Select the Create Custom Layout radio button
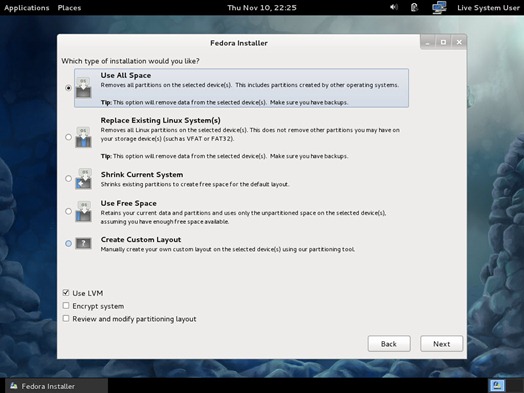524x393 pixels. [x=69, y=243]
